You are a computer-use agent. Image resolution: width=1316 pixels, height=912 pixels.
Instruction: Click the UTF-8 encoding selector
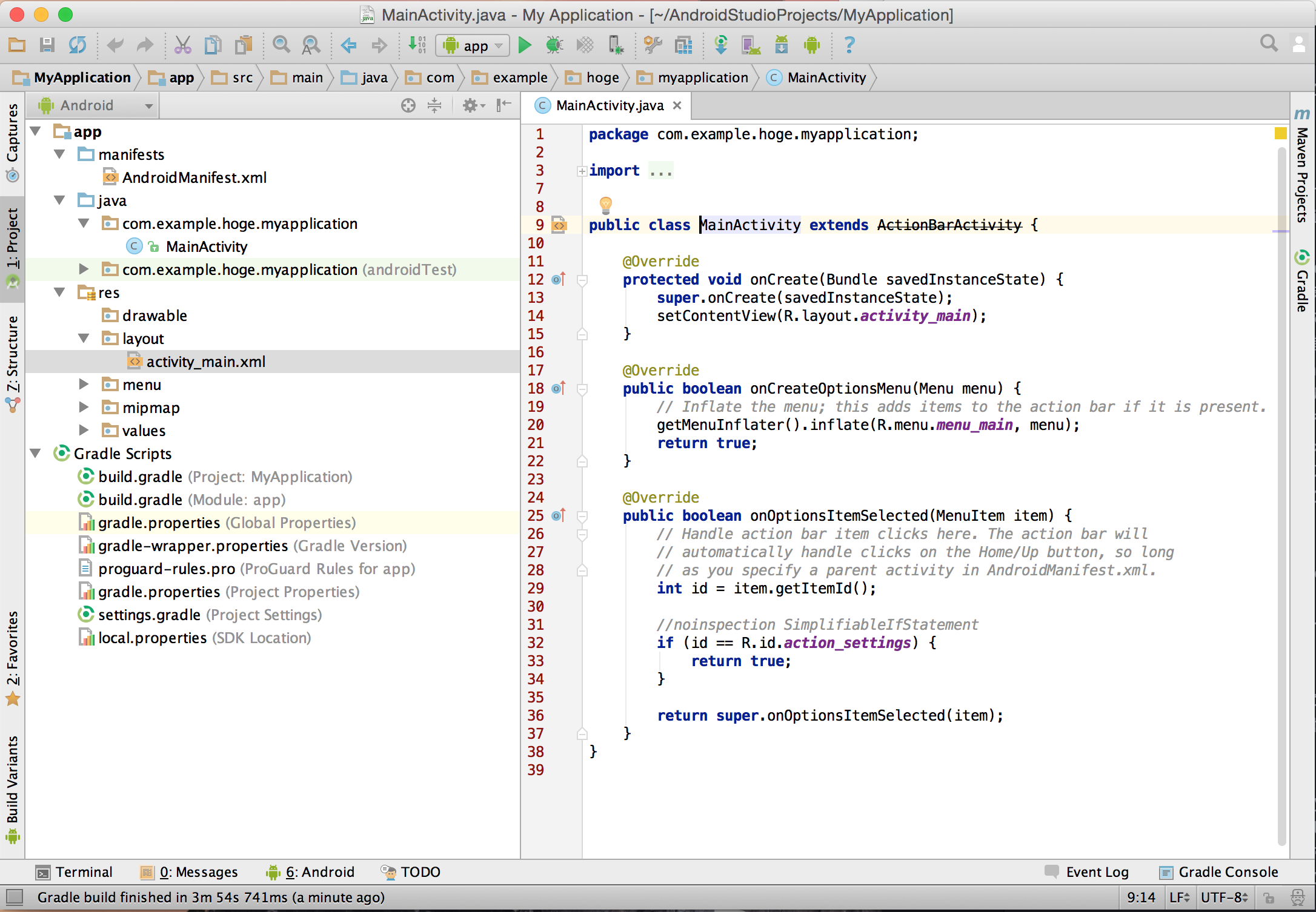coord(1224,897)
